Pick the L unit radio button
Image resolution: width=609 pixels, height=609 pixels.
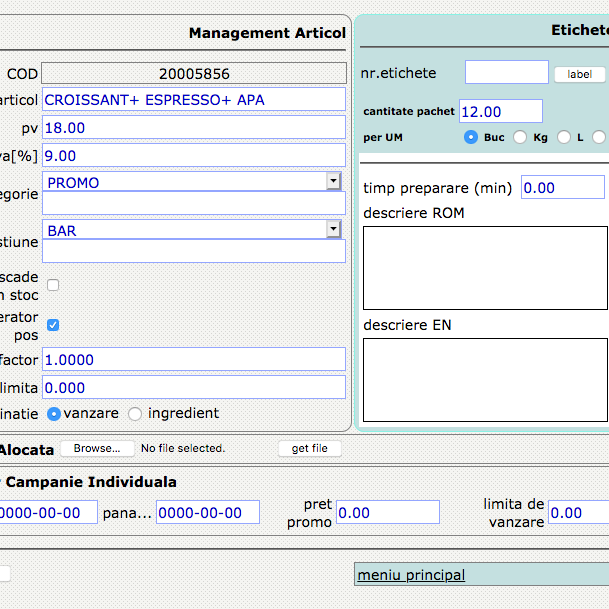point(564,137)
